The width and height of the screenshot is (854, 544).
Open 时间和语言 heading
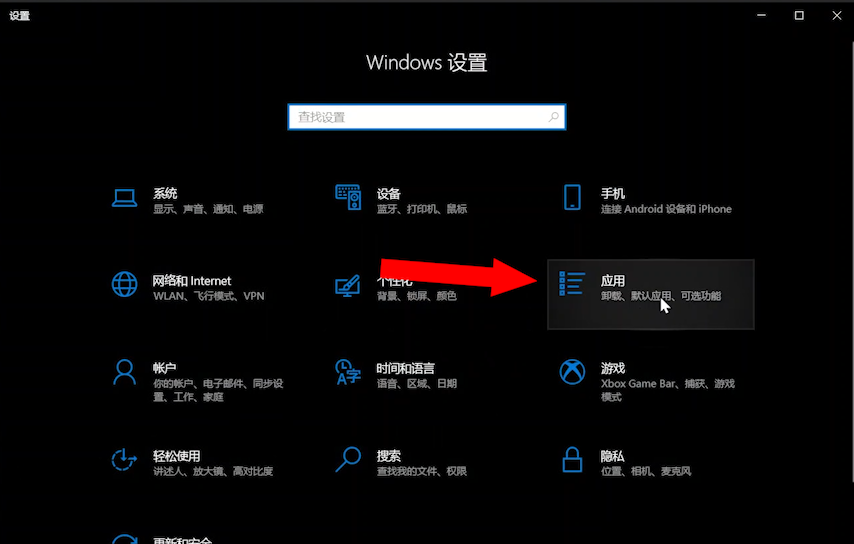click(x=406, y=369)
